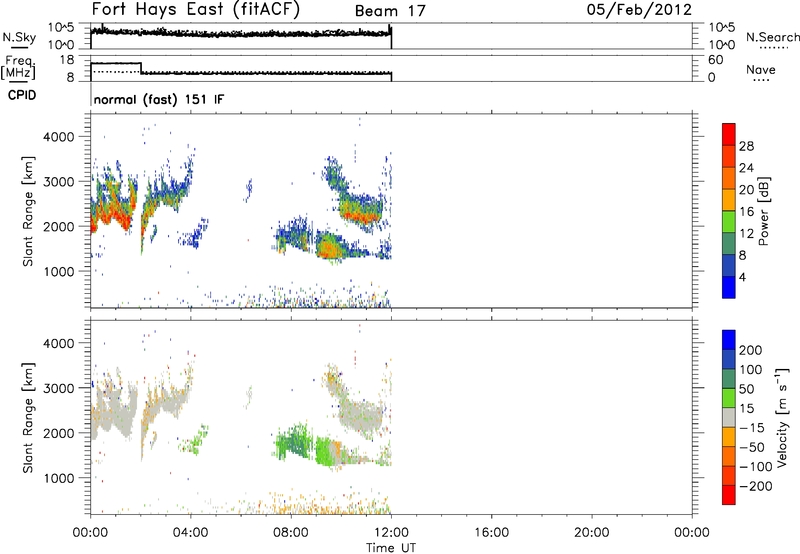
Task: Click the 'Power [dB]' colorbar label
Action: [x=764, y=211]
